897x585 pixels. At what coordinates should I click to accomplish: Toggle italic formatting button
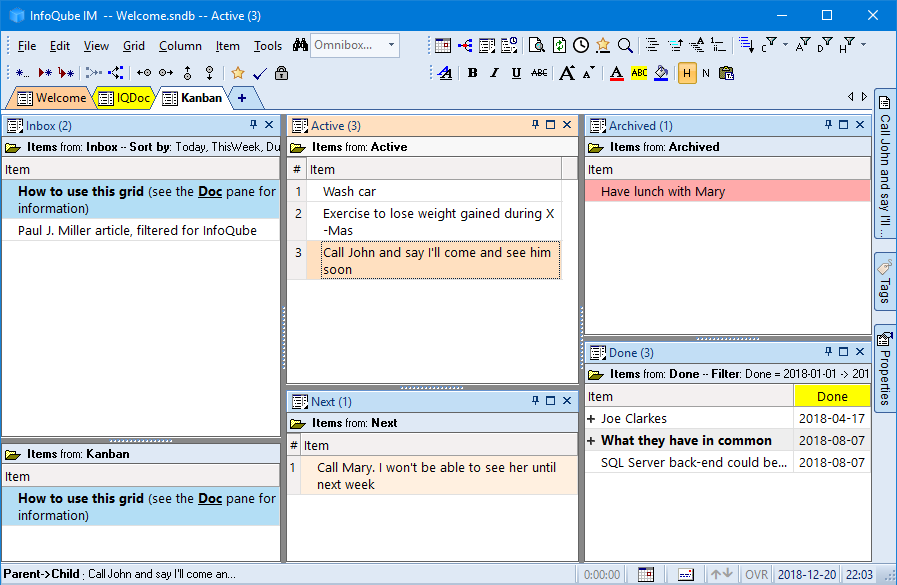coord(494,73)
